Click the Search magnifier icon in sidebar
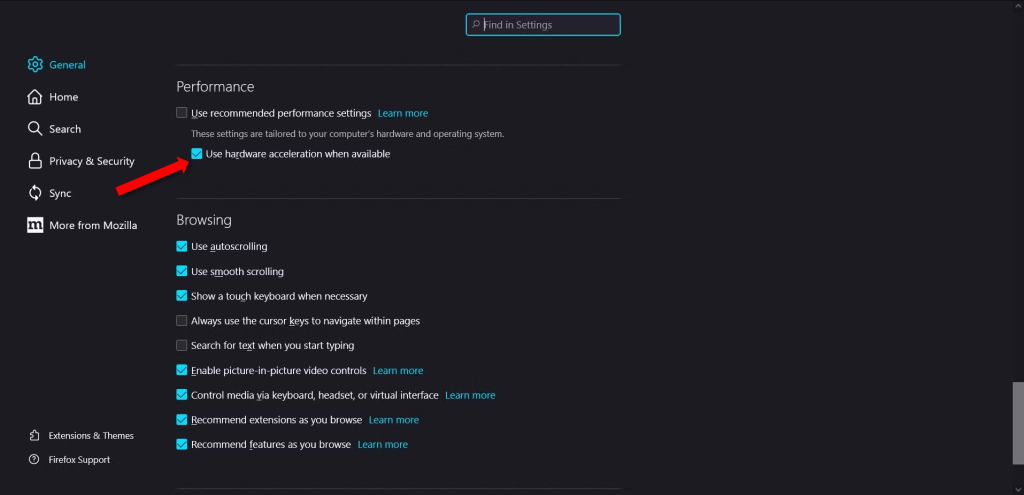This screenshot has width=1024, height=495. [x=35, y=129]
